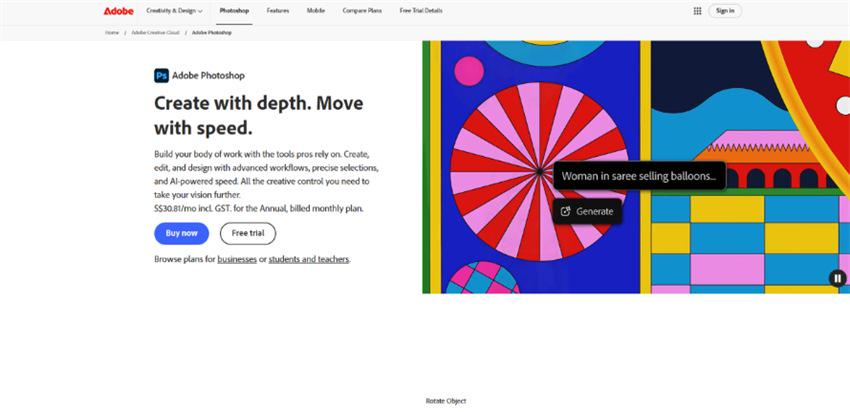Click the Sign in button
The image size is (850, 412).
(725, 11)
